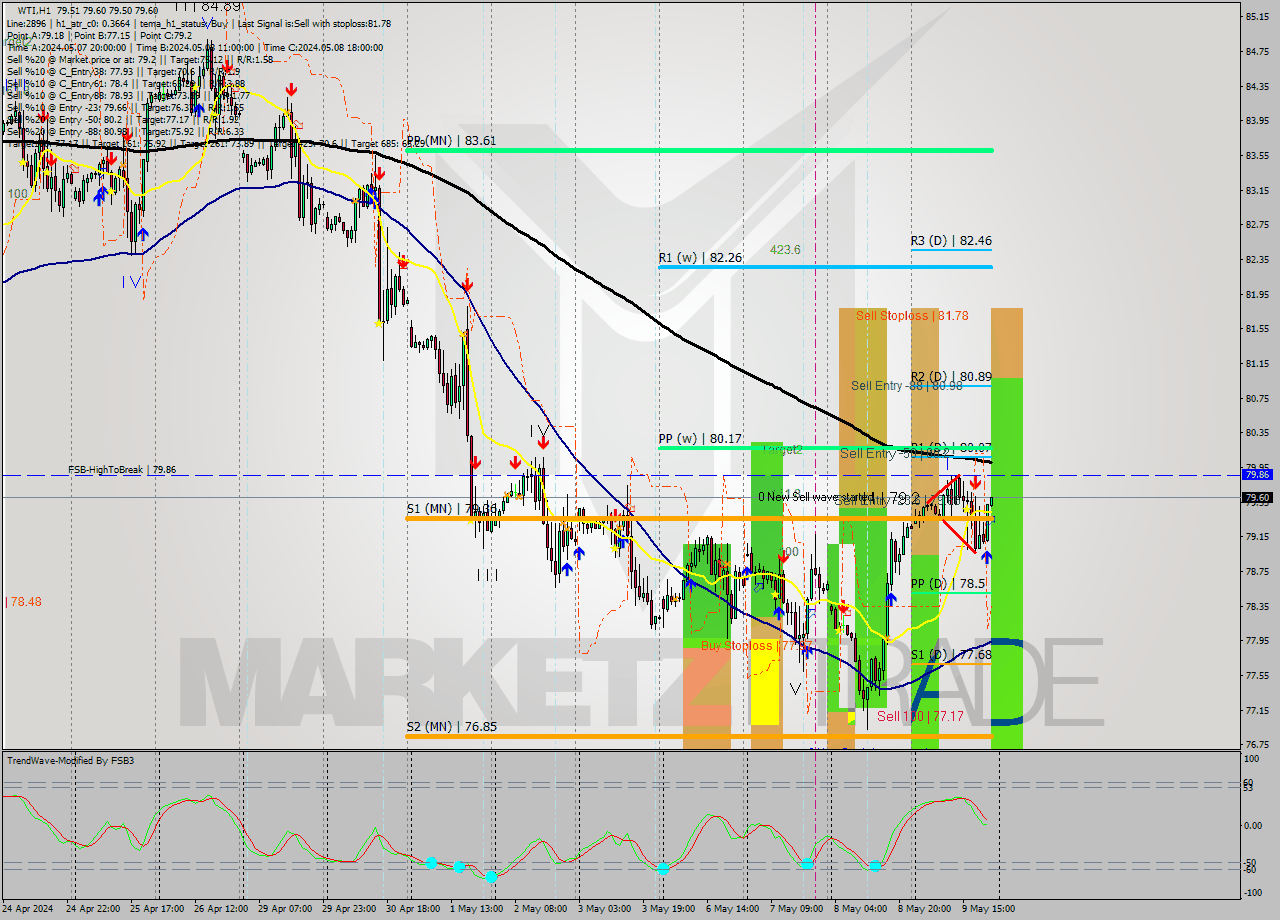This screenshot has height=920, width=1280.
Task: Select the 24 Apr 2024 date on time axis
Action: click(x=28, y=909)
